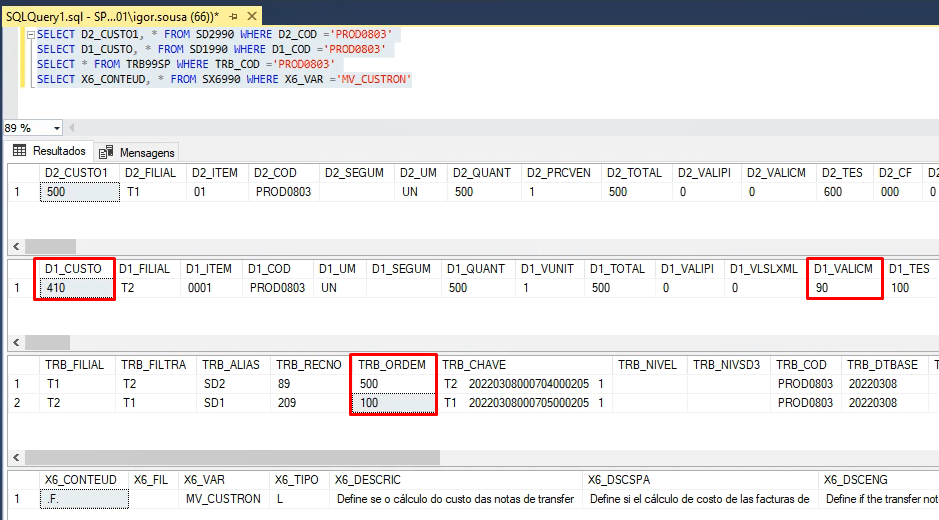Collapse the SELECT query block outline

point(31,35)
